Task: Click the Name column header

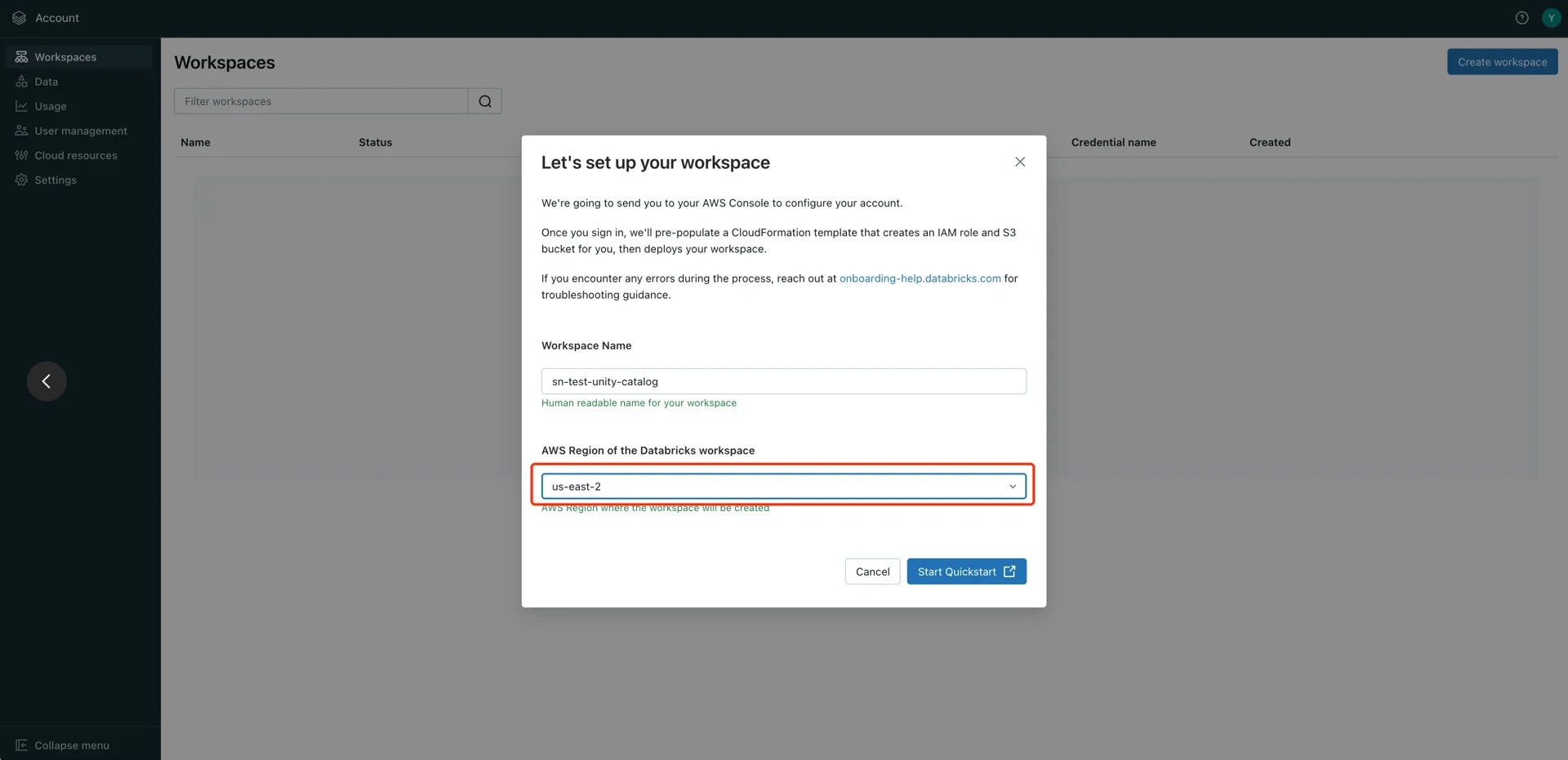Action: tap(195, 142)
